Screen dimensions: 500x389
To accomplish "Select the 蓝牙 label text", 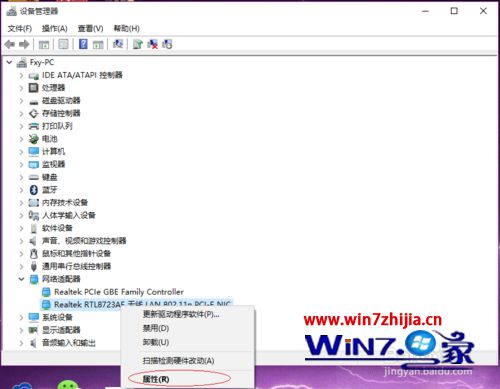I will [50, 190].
